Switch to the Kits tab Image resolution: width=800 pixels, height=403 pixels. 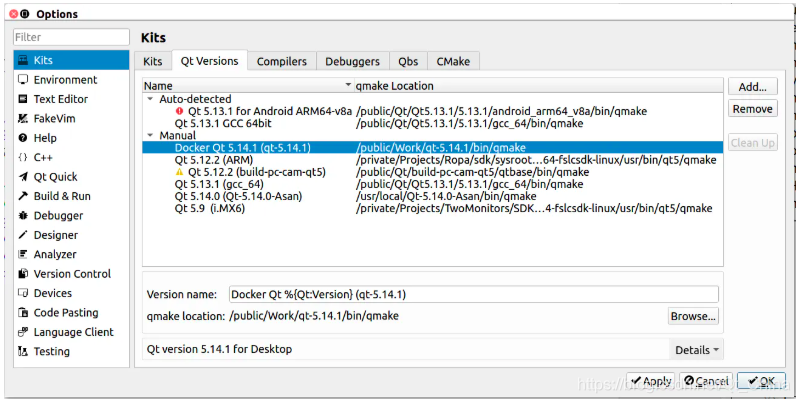[x=153, y=61]
